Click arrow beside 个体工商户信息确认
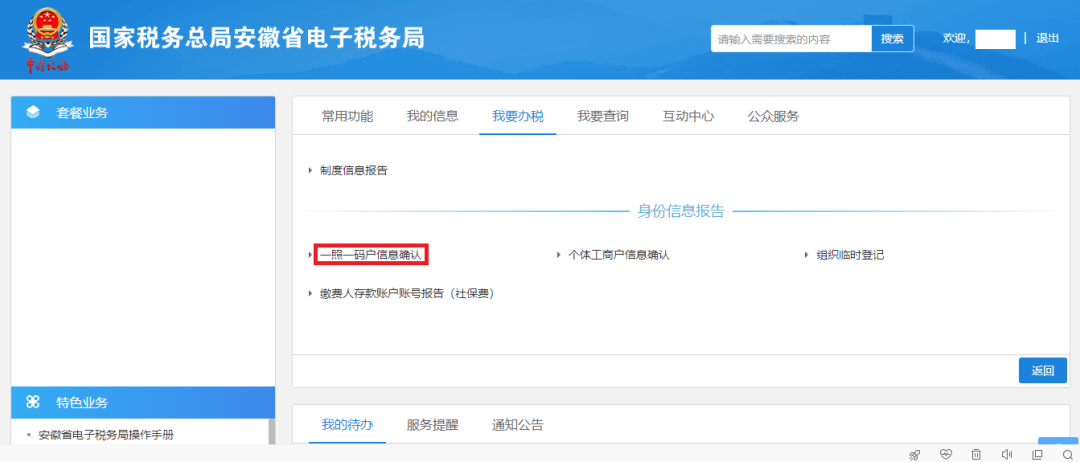Viewport: 1080px width, 462px height. tap(559, 255)
